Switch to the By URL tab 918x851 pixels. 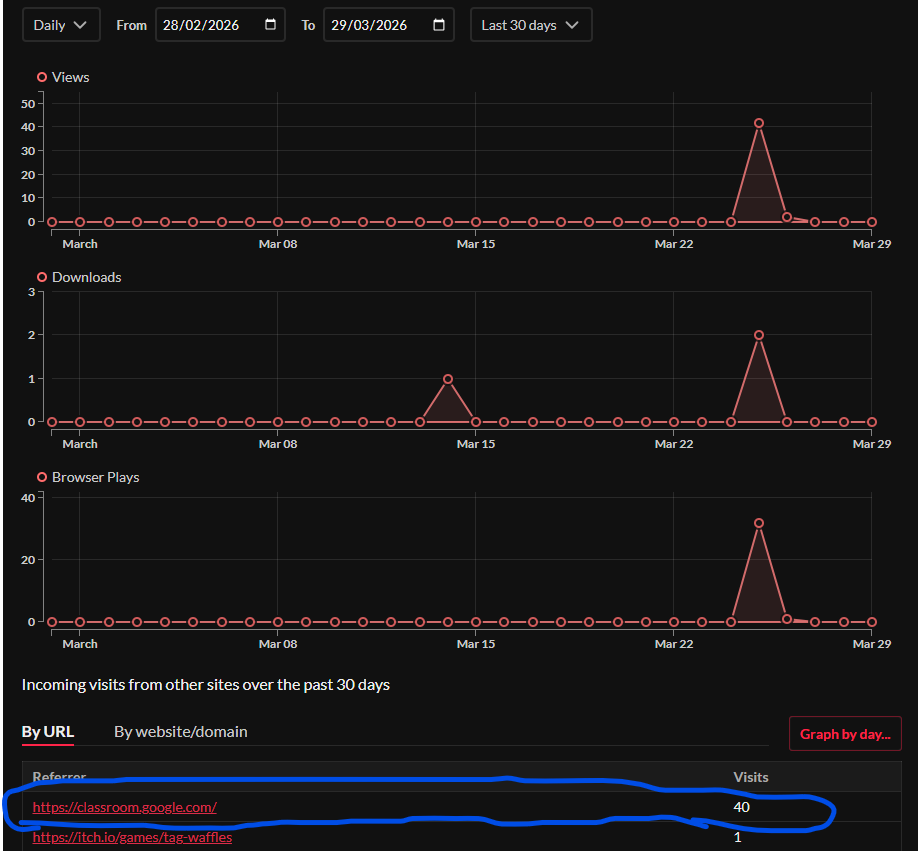pos(48,732)
